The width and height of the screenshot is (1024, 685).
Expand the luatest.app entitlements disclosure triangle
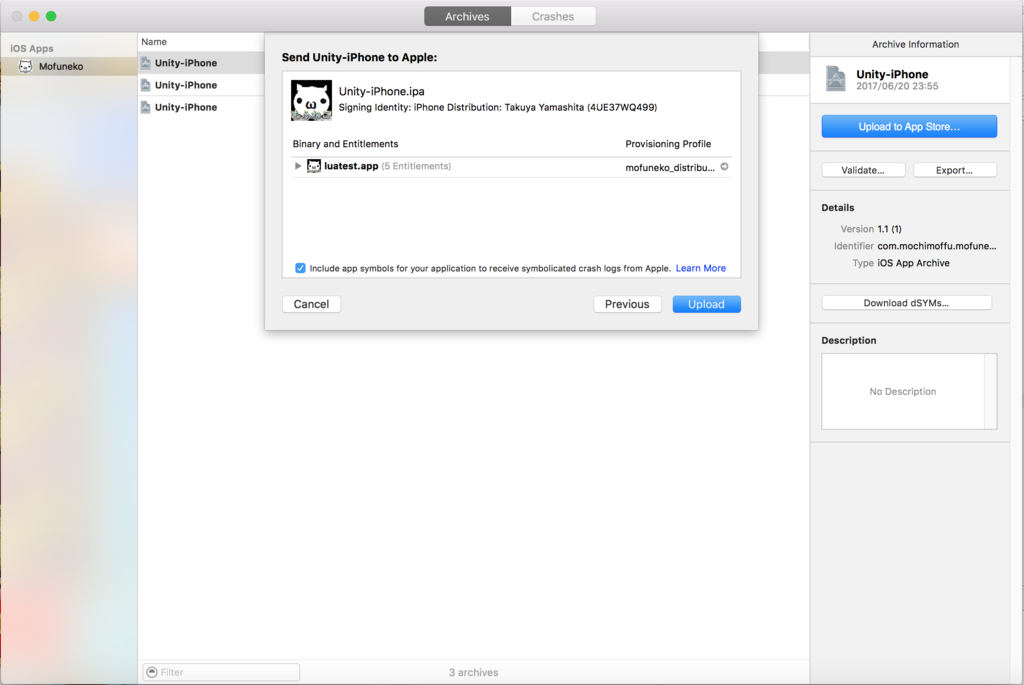(298, 167)
